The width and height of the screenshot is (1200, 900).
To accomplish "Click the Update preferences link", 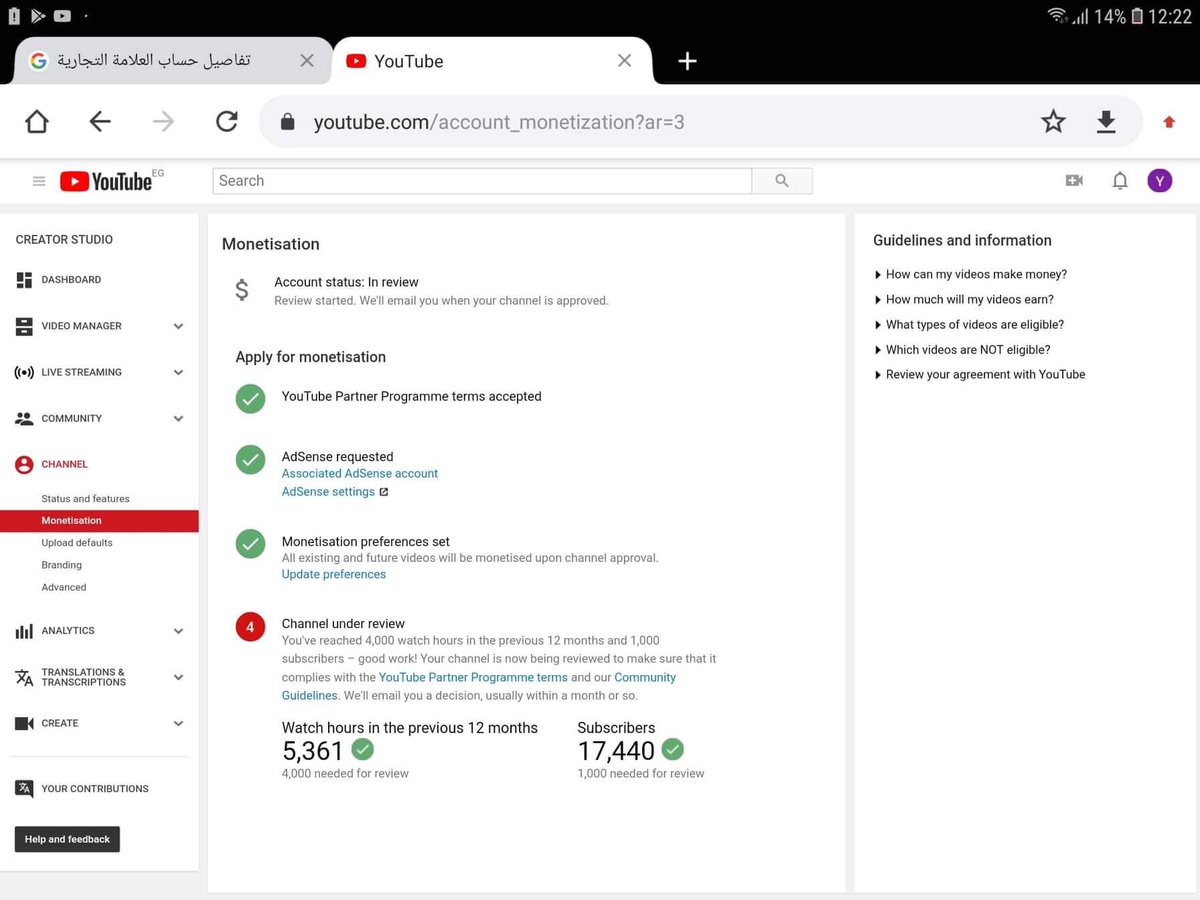I will pyautogui.click(x=334, y=575).
